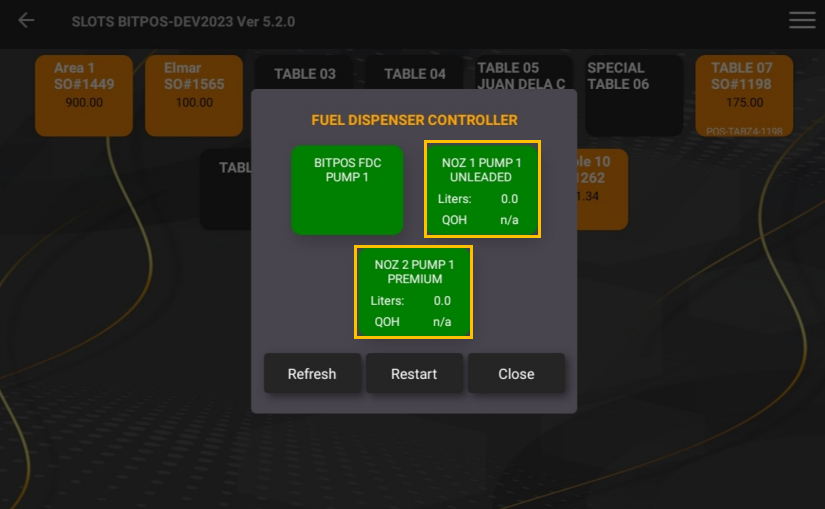
Task: Click the FUEL DISPENSER CONTROLLER heading
Action: point(414,120)
